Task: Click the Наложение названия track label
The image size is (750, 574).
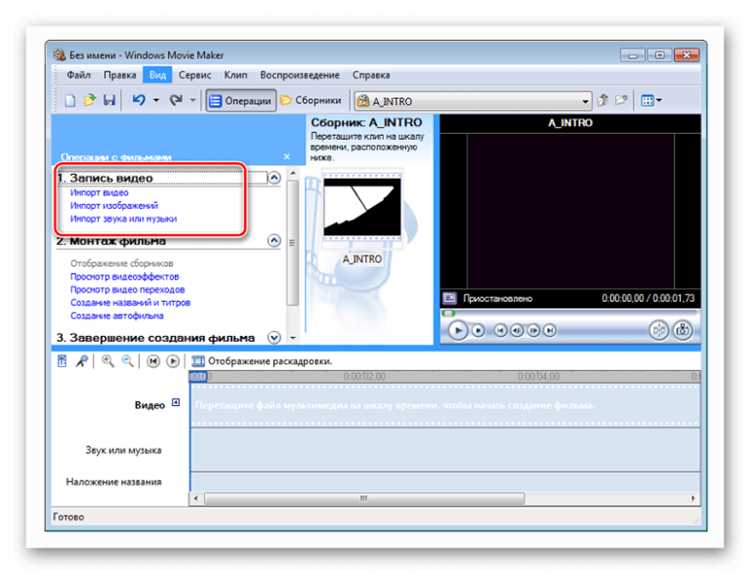Action: (x=113, y=482)
